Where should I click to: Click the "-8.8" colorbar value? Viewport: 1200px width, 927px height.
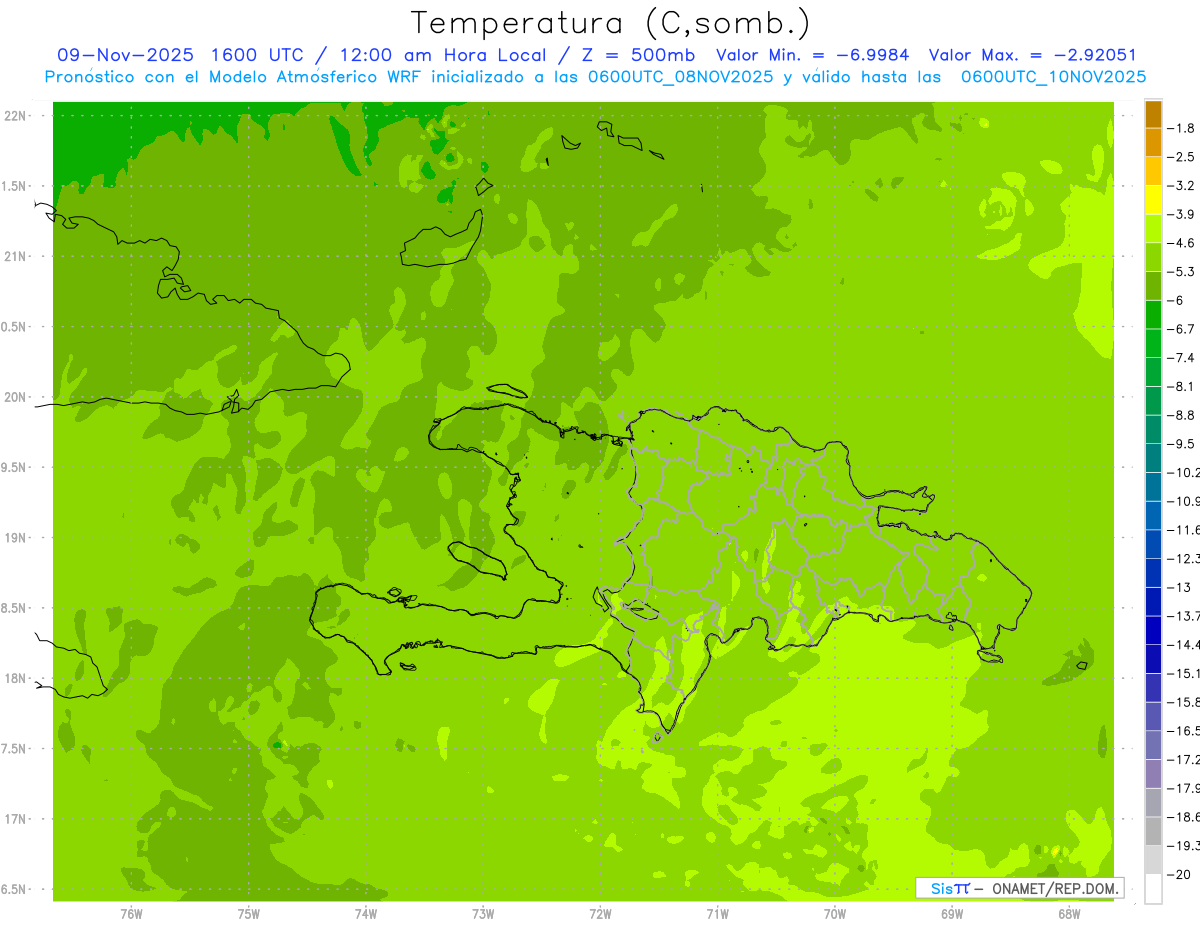tap(1183, 415)
